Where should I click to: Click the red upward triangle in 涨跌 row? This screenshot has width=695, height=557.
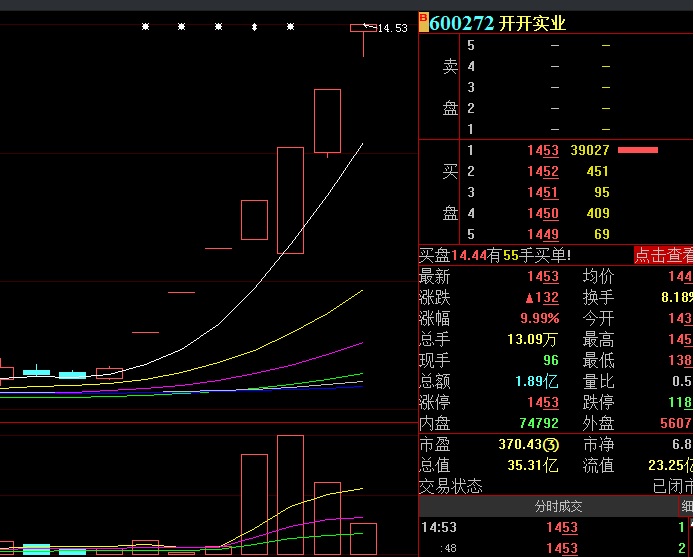coord(530,297)
